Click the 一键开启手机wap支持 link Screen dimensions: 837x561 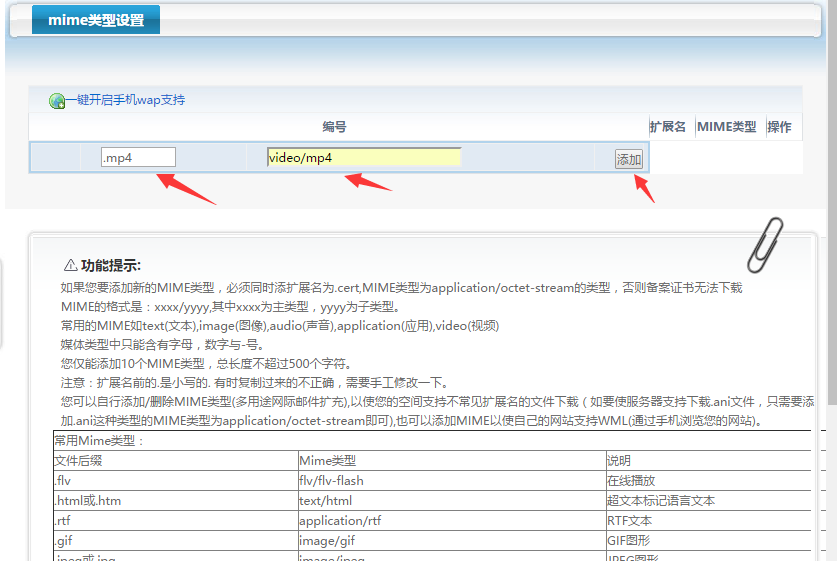126,100
